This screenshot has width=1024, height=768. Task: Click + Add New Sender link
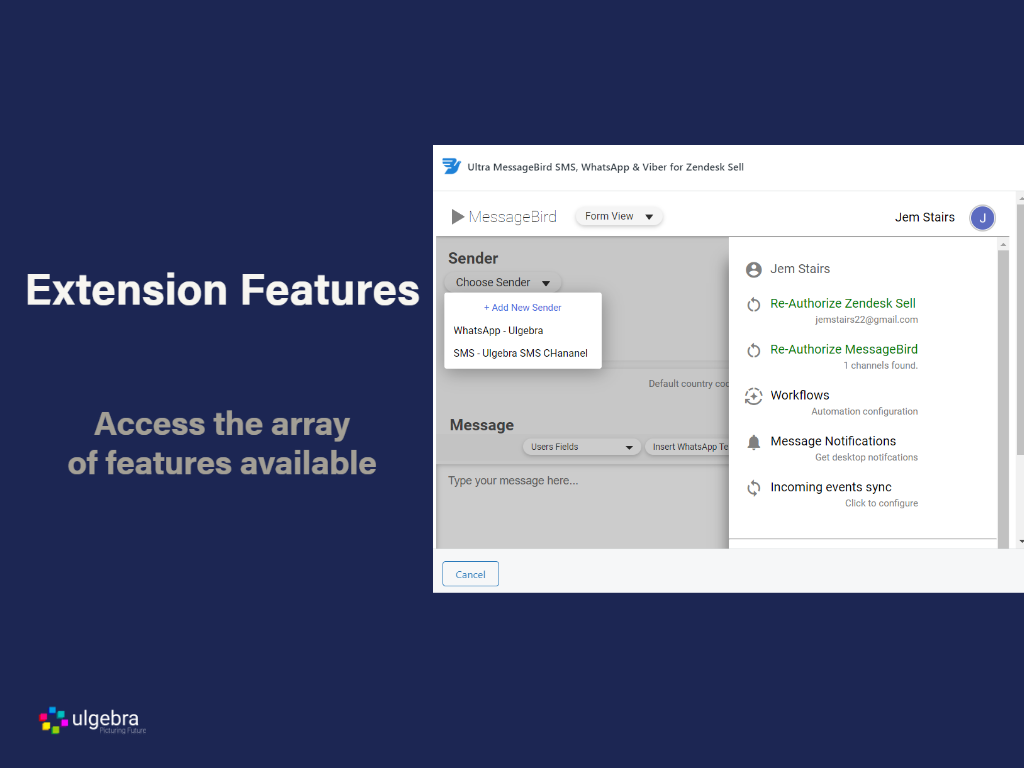click(x=523, y=308)
